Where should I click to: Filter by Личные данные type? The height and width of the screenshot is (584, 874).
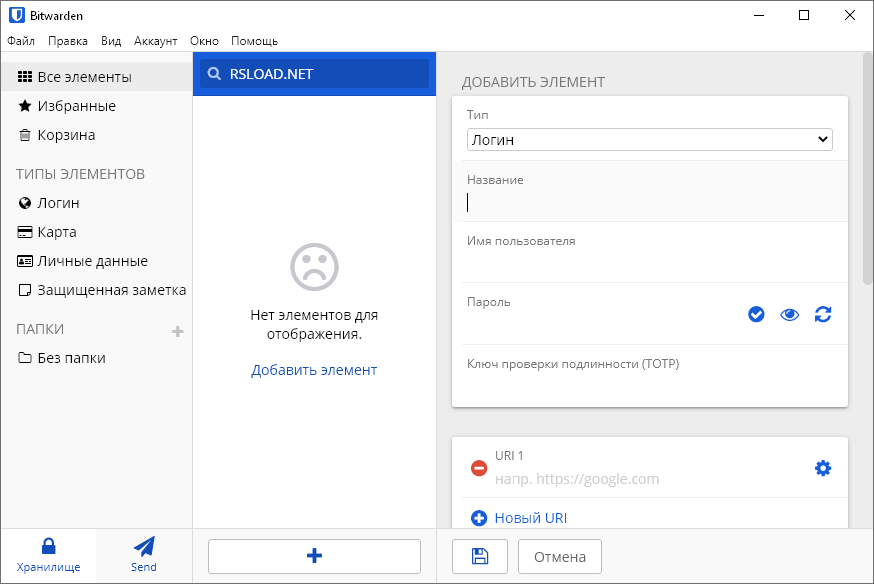point(97,261)
